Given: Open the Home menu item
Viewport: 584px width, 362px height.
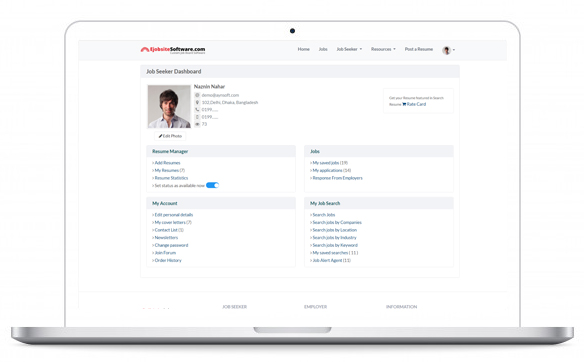Looking at the screenshot, I should coord(304,49).
